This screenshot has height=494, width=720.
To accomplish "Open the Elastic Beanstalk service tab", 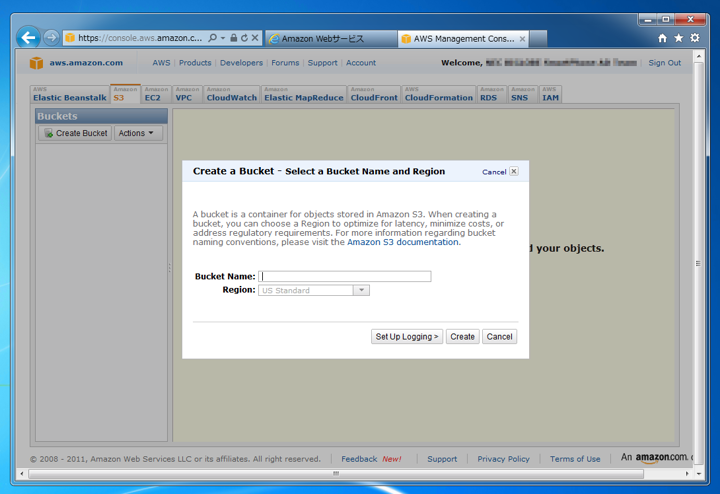I will [x=70, y=94].
